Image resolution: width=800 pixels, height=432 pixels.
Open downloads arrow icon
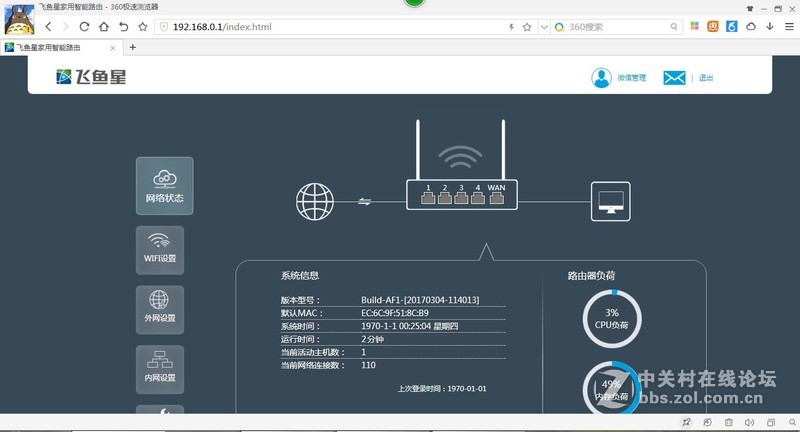pyautogui.click(x=770, y=26)
